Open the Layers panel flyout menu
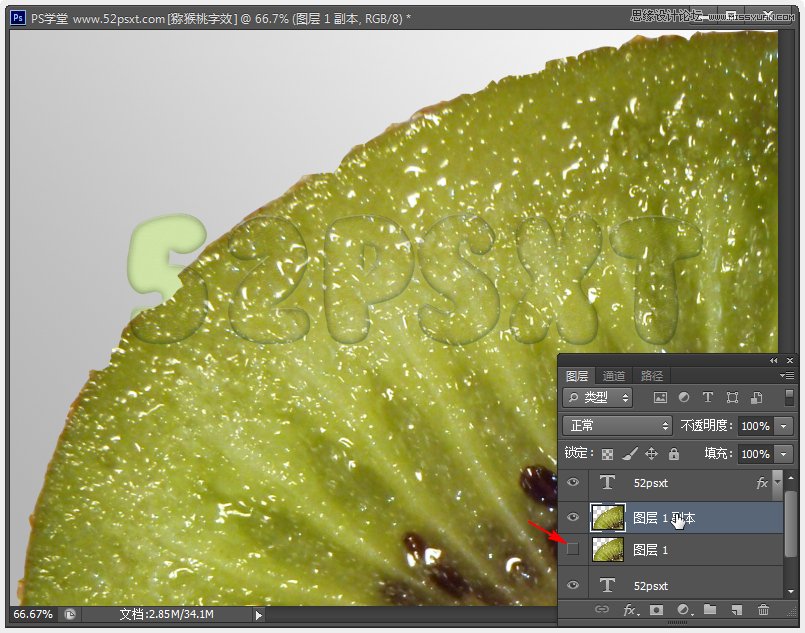This screenshot has width=805, height=633. point(789,375)
